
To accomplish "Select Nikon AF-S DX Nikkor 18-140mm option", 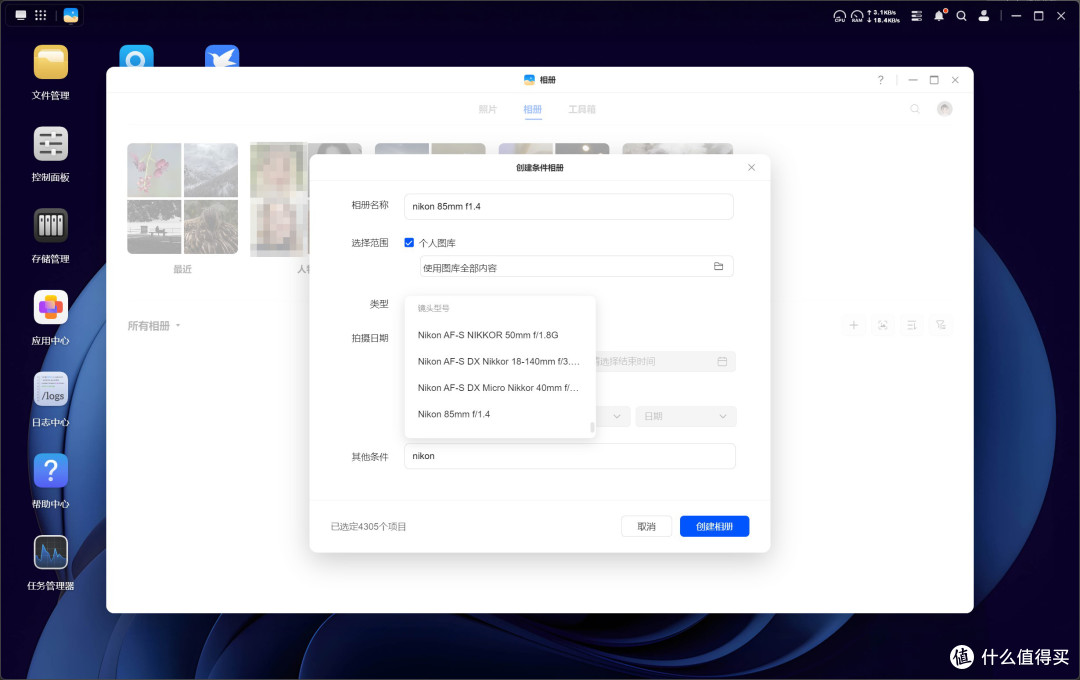I will (500, 361).
